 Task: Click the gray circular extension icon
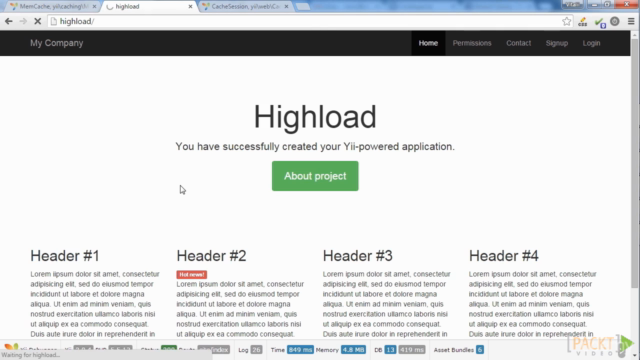click(x=615, y=21)
